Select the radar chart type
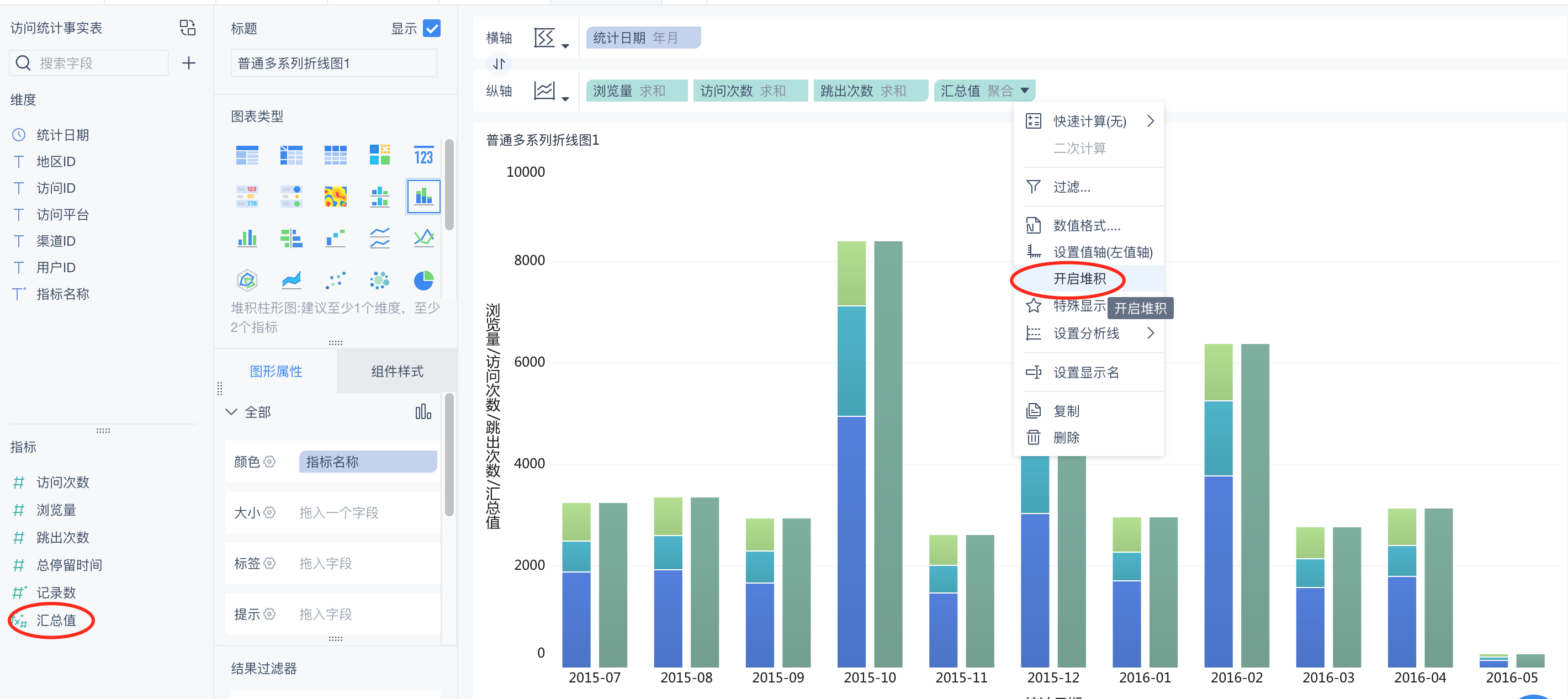 coord(247,280)
